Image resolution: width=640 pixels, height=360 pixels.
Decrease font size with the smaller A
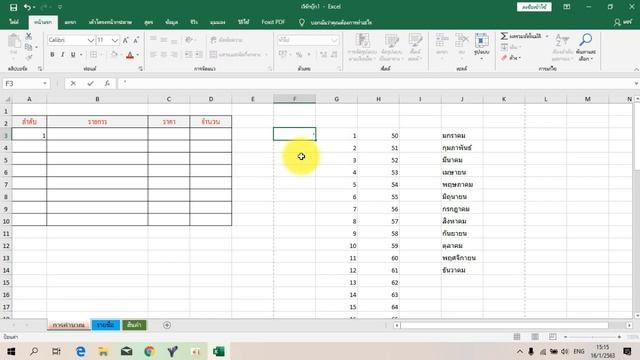coord(136,40)
